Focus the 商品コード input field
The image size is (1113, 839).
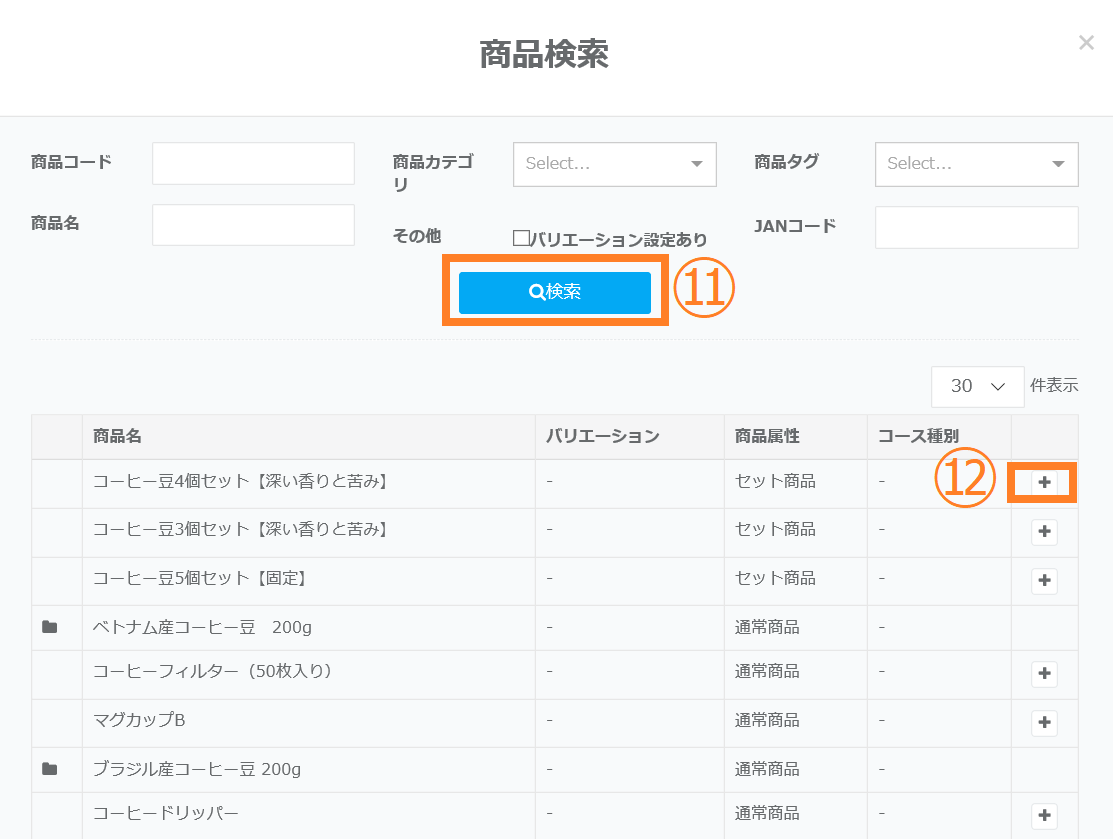(x=253, y=163)
